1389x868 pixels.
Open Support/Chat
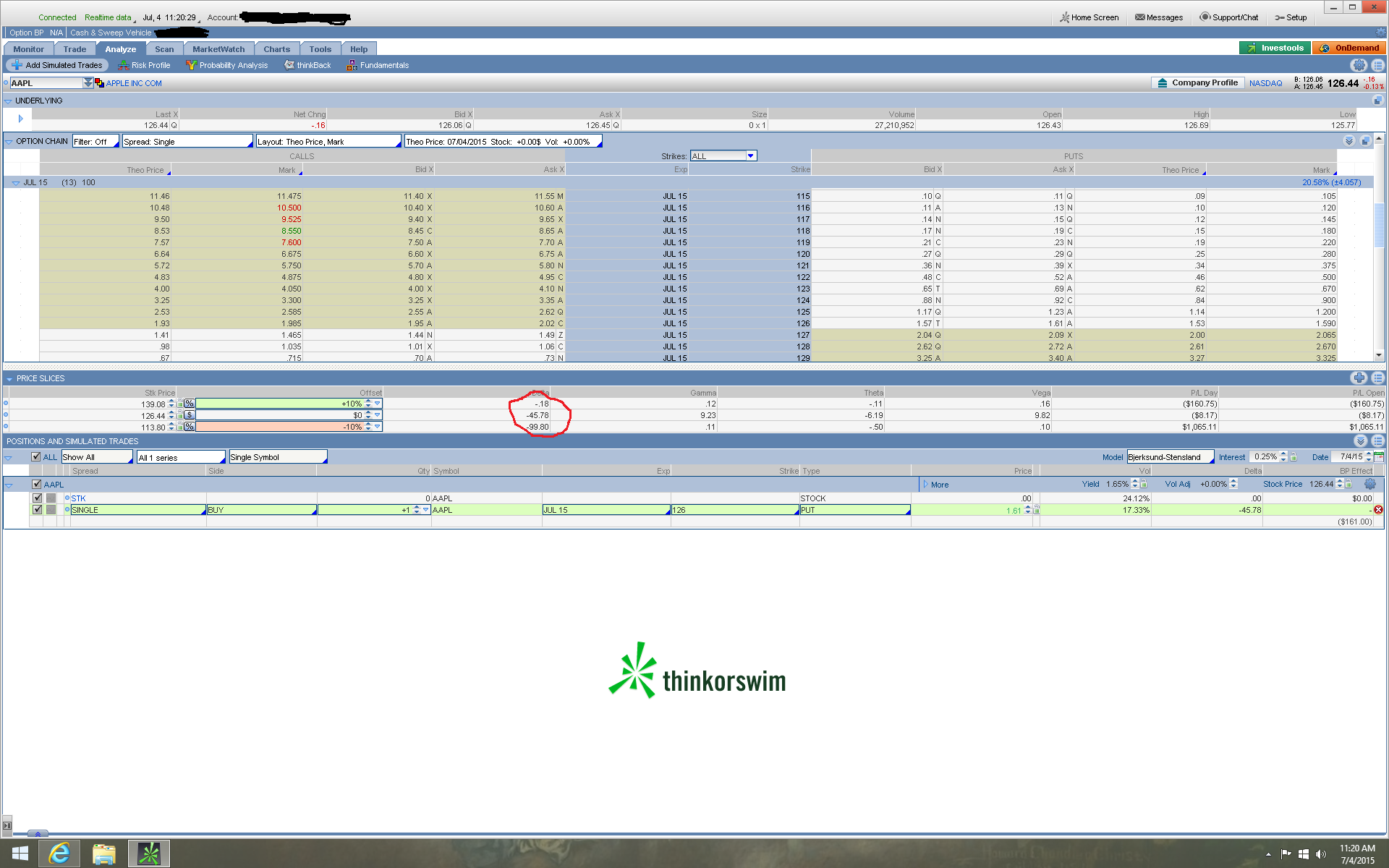[x=1229, y=17]
